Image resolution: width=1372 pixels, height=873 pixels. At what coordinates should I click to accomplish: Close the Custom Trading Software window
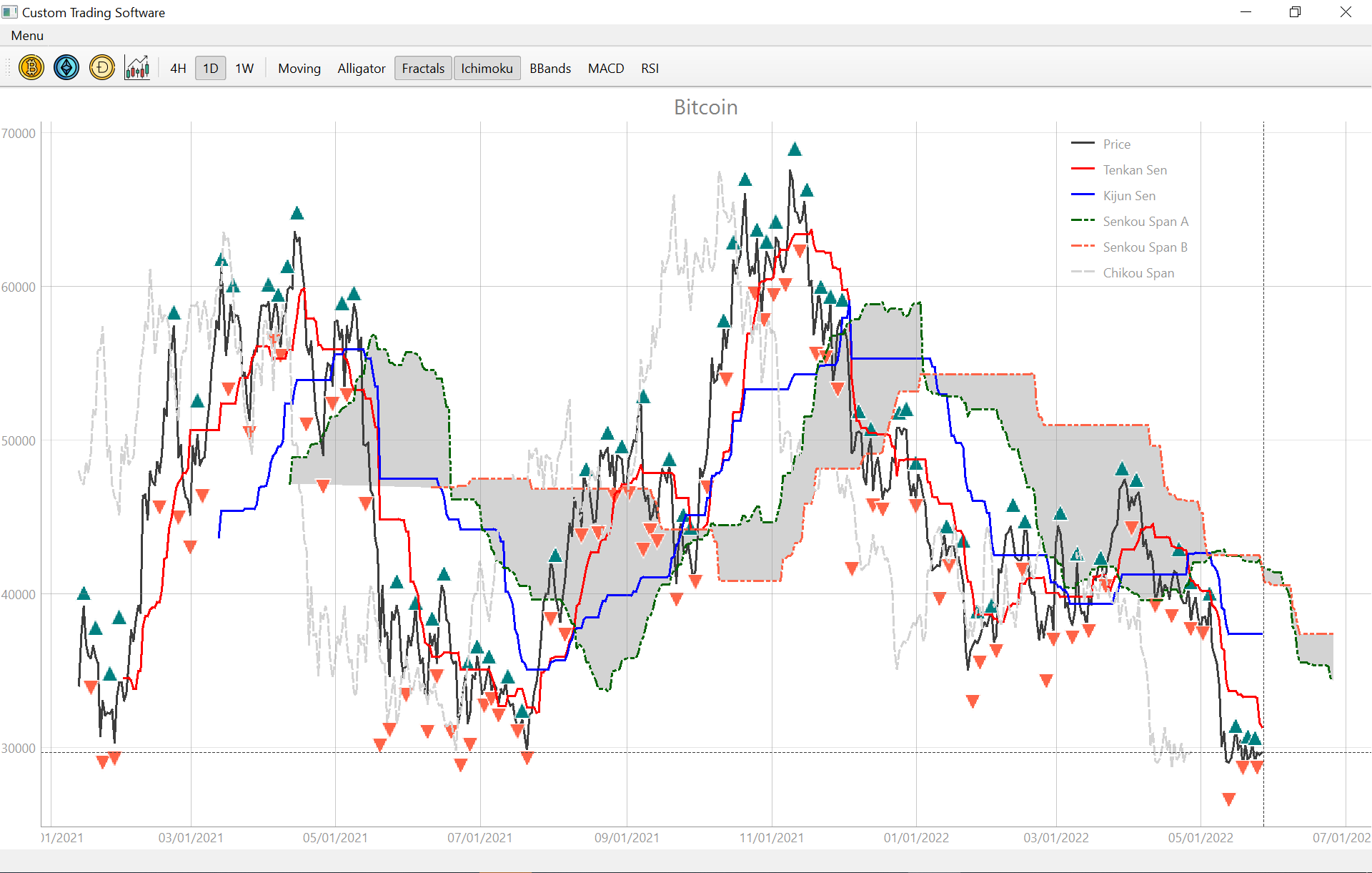tap(1346, 12)
